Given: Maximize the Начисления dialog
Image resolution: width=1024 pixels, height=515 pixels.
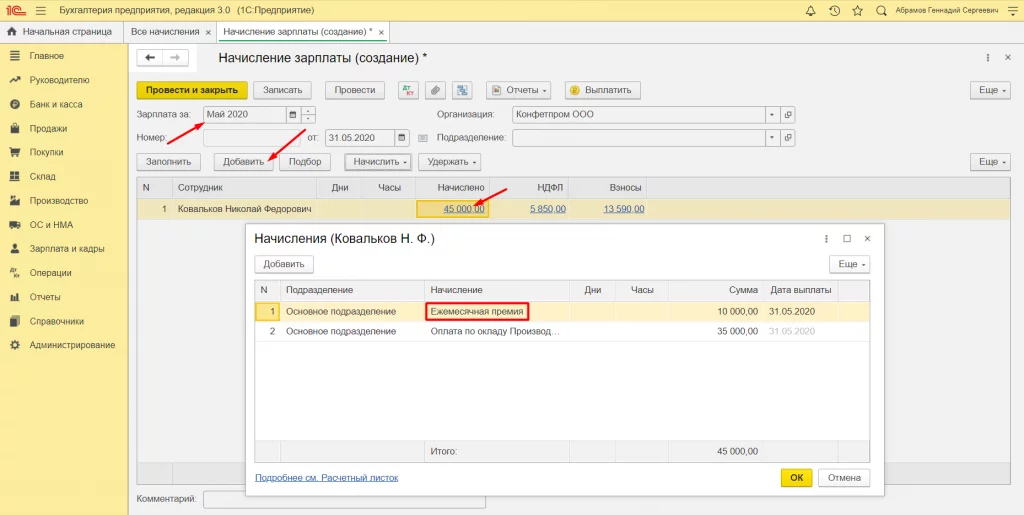Looking at the screenshot, I should [x=847, y=239].
